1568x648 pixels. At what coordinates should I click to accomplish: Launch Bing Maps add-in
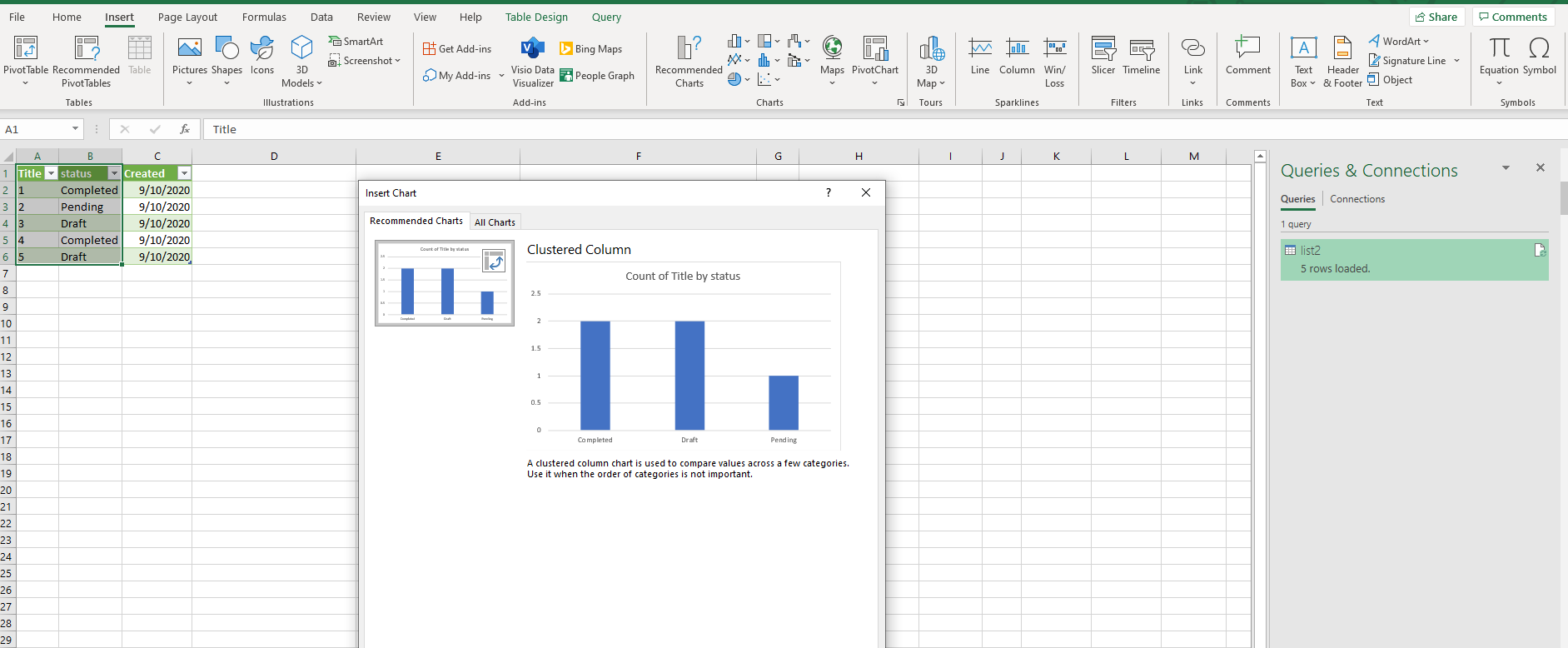pos(591,48)
